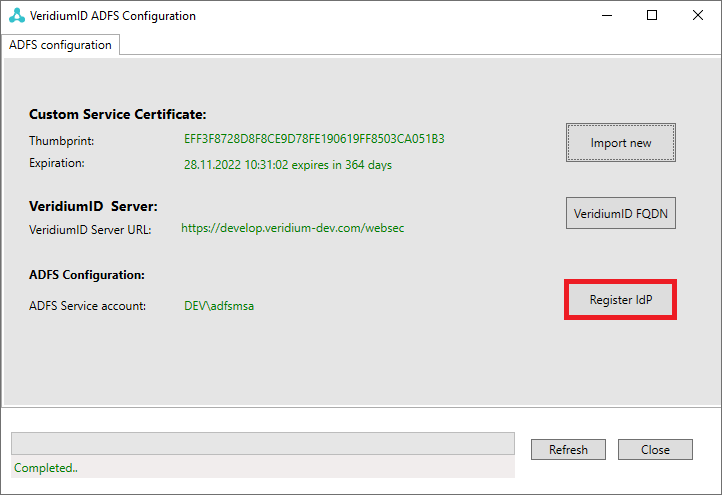Click the certificate expiration date text
Screen dimensions: 722x495
pyautogui.click(x=287, y=164)
